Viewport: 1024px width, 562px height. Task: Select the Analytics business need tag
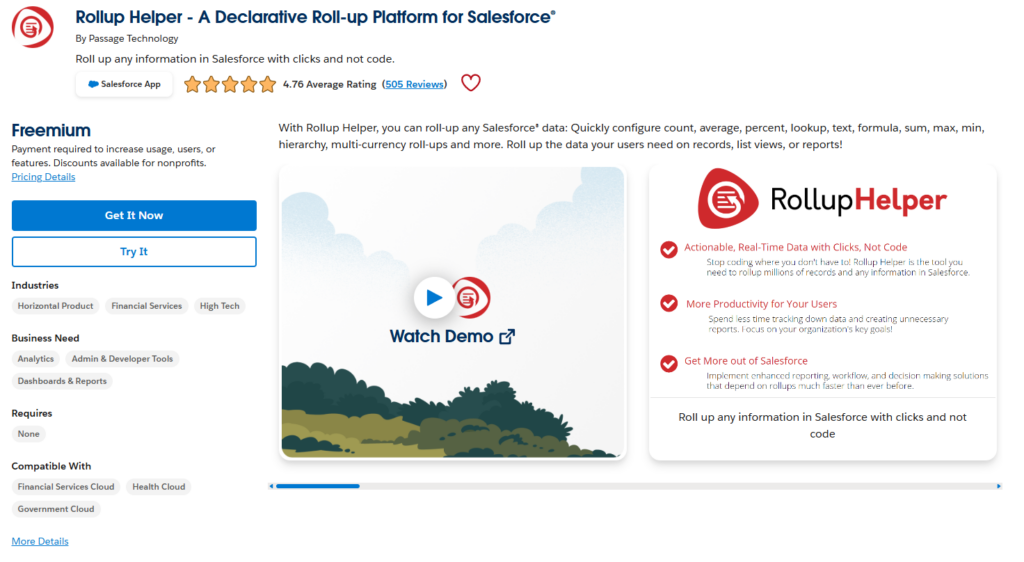(36, 358)
